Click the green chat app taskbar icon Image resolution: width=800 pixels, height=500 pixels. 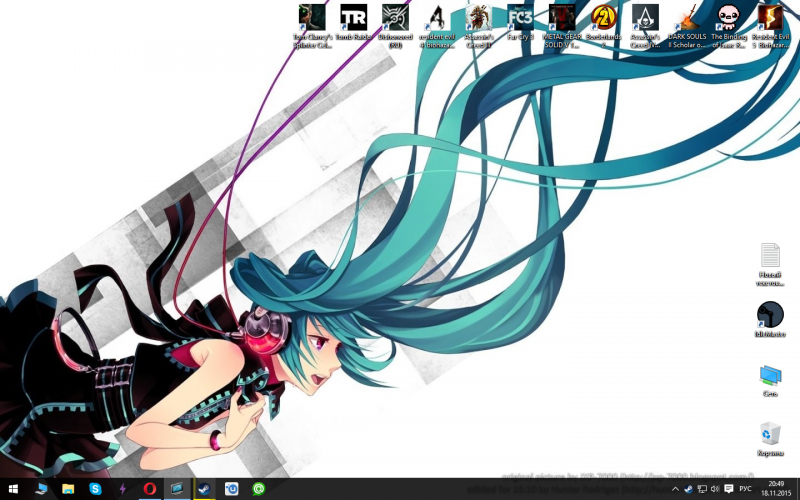click(x=259, y=489)
